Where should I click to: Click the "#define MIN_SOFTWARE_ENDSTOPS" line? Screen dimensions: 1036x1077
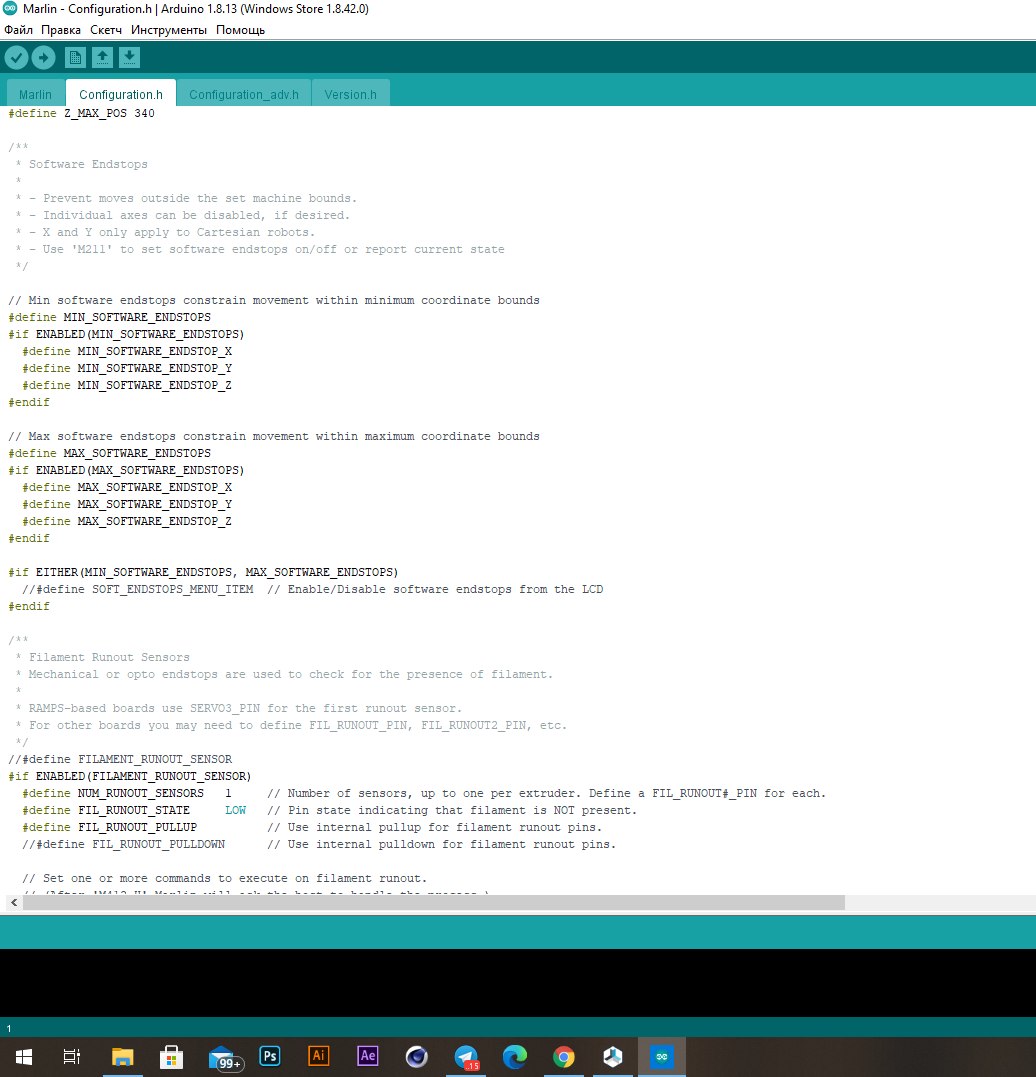tap(109, 317)
